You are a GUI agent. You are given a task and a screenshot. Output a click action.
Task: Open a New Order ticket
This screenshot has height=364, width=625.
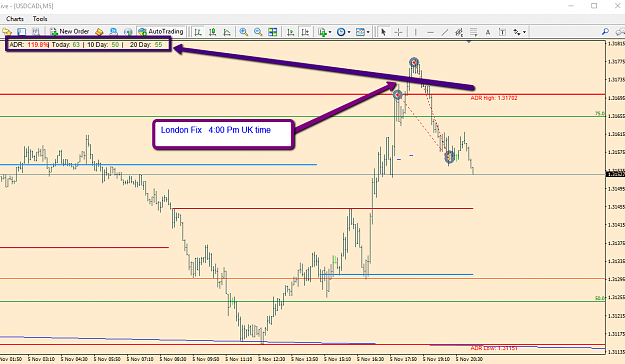[69, 31]
